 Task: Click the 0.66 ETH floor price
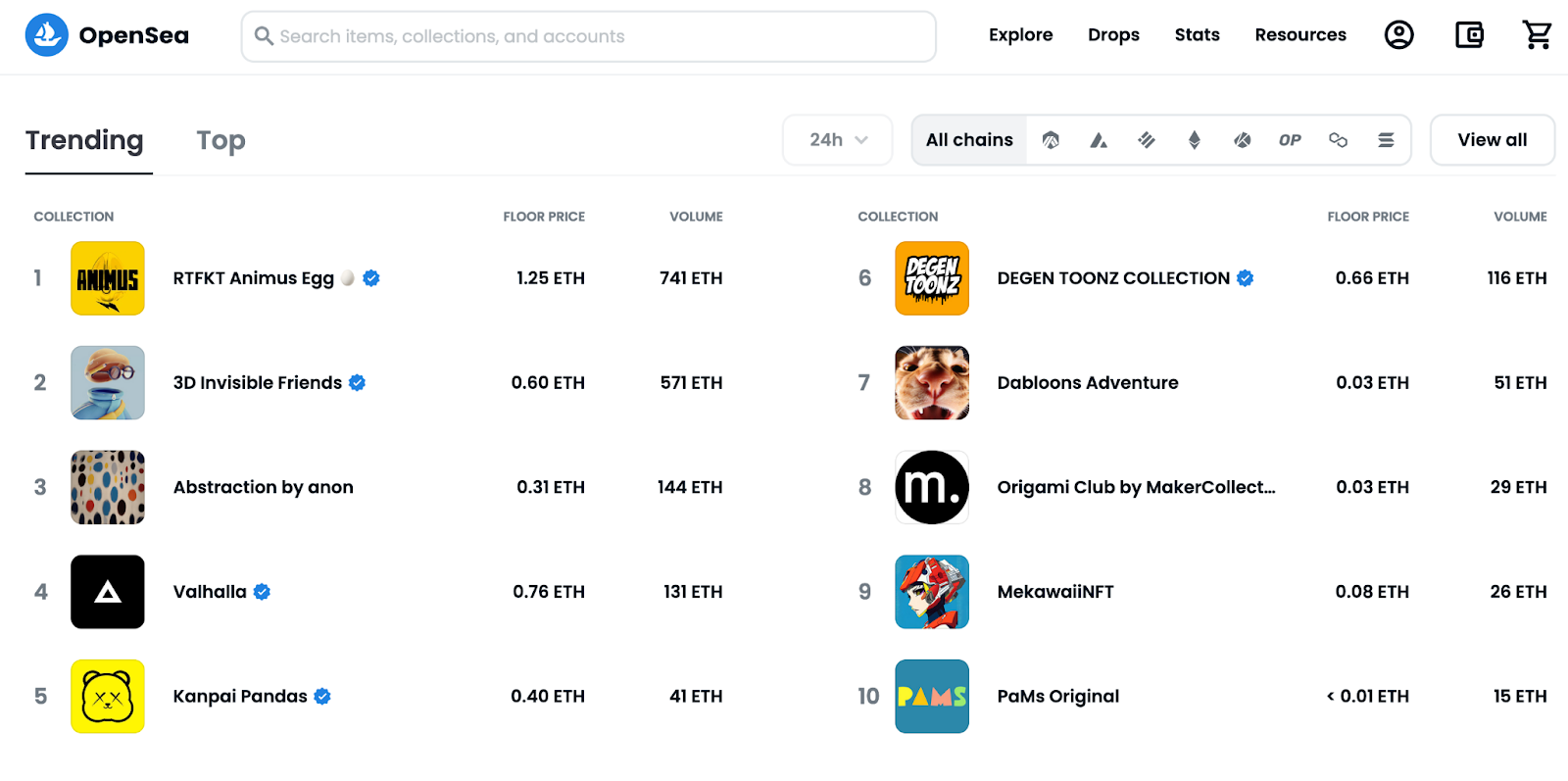pyautogui.click(x=1372, y=278)
